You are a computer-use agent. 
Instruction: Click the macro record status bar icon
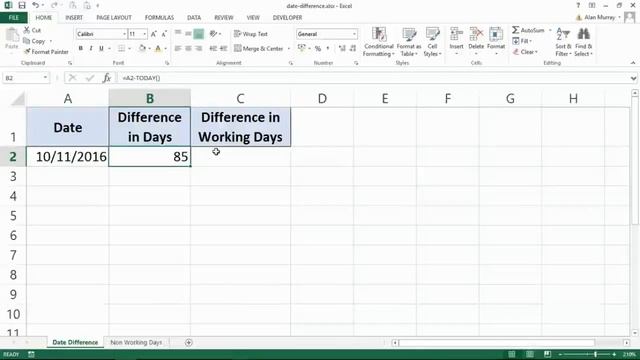tap(31, 354)
